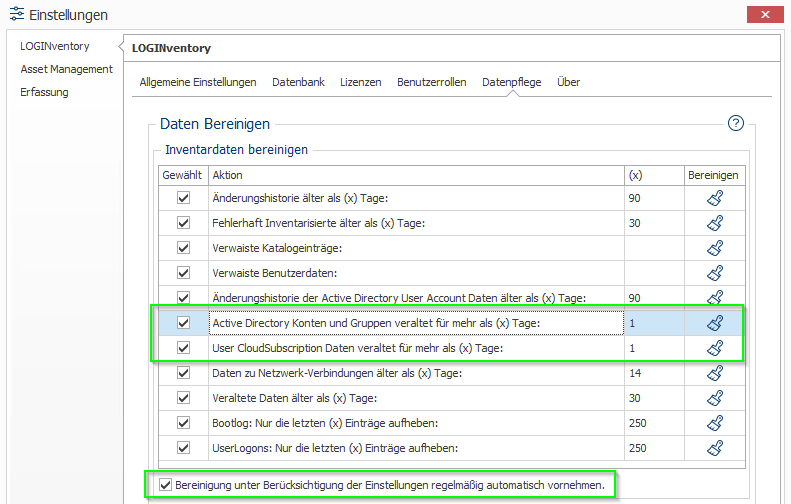Click the Einstellungen sliders icon in title bar
Image resolution: width=791 pixels, height=504 pixels.
17,14
